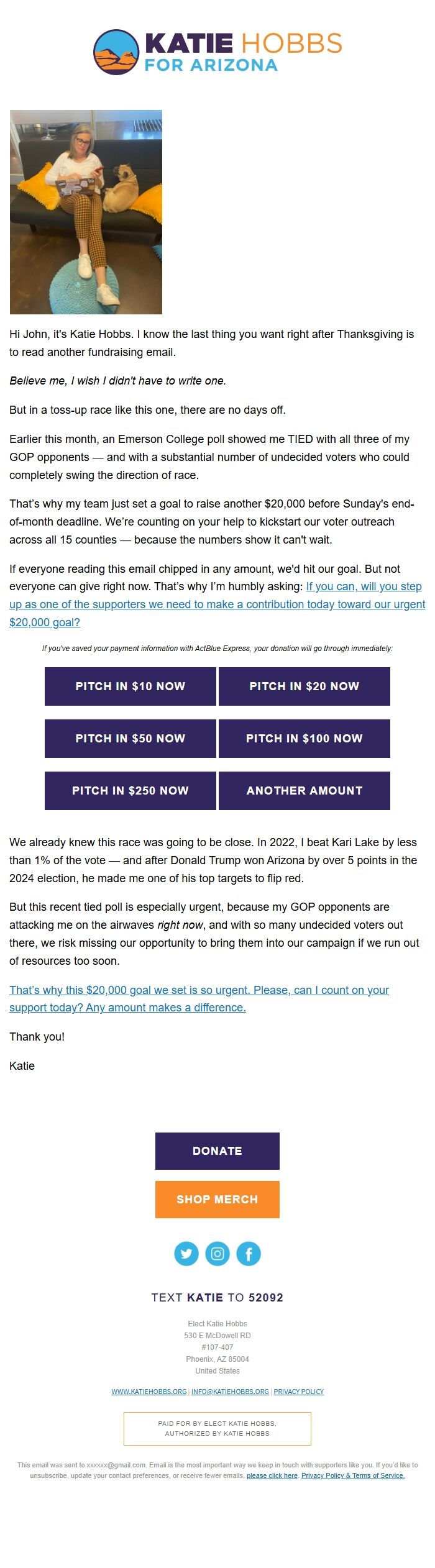Pitch in $250 now

[x=130, y=791]
